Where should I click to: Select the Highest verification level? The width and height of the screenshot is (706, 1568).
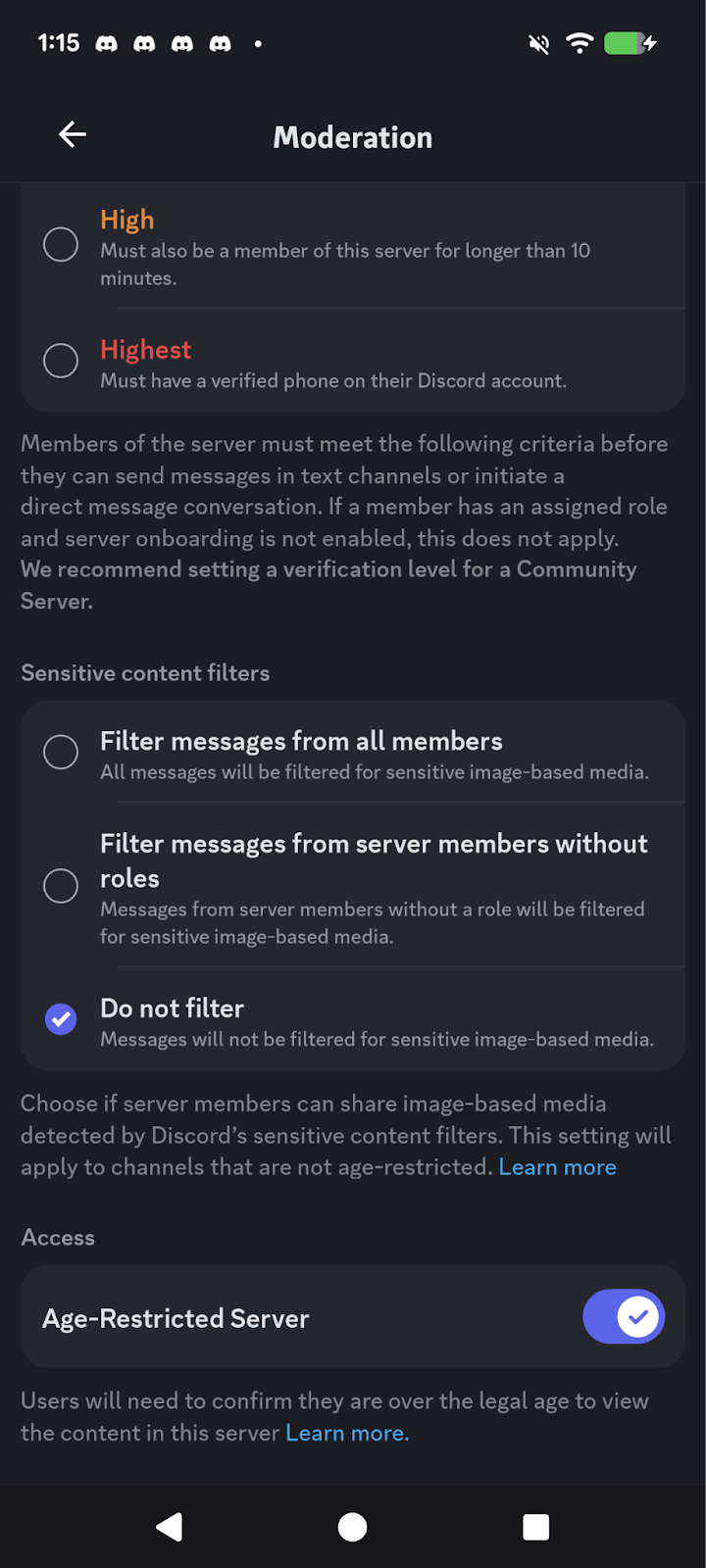pos(61,361)
